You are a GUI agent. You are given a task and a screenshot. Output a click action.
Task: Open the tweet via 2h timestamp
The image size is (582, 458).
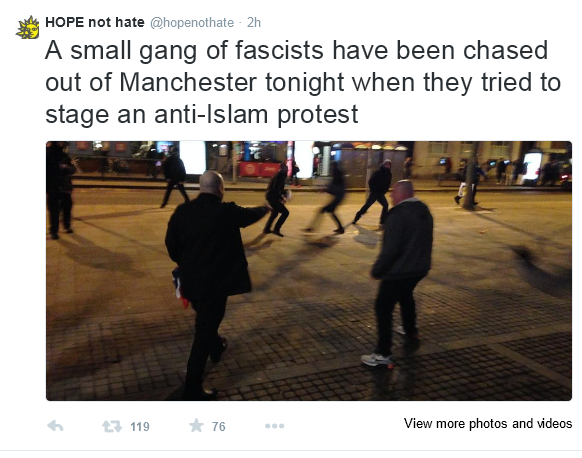pos(254,23)
